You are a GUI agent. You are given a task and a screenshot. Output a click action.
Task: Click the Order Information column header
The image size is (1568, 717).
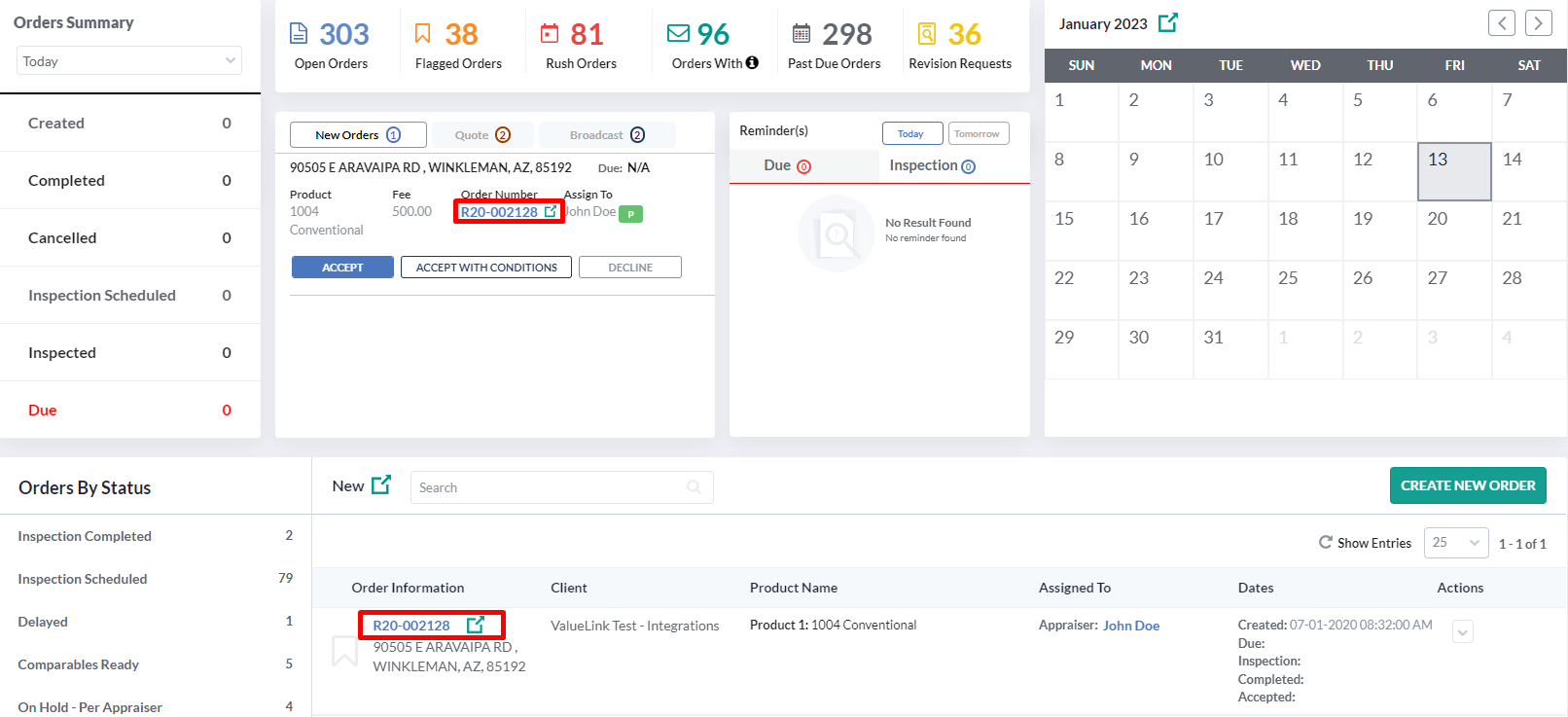point(408,588)
